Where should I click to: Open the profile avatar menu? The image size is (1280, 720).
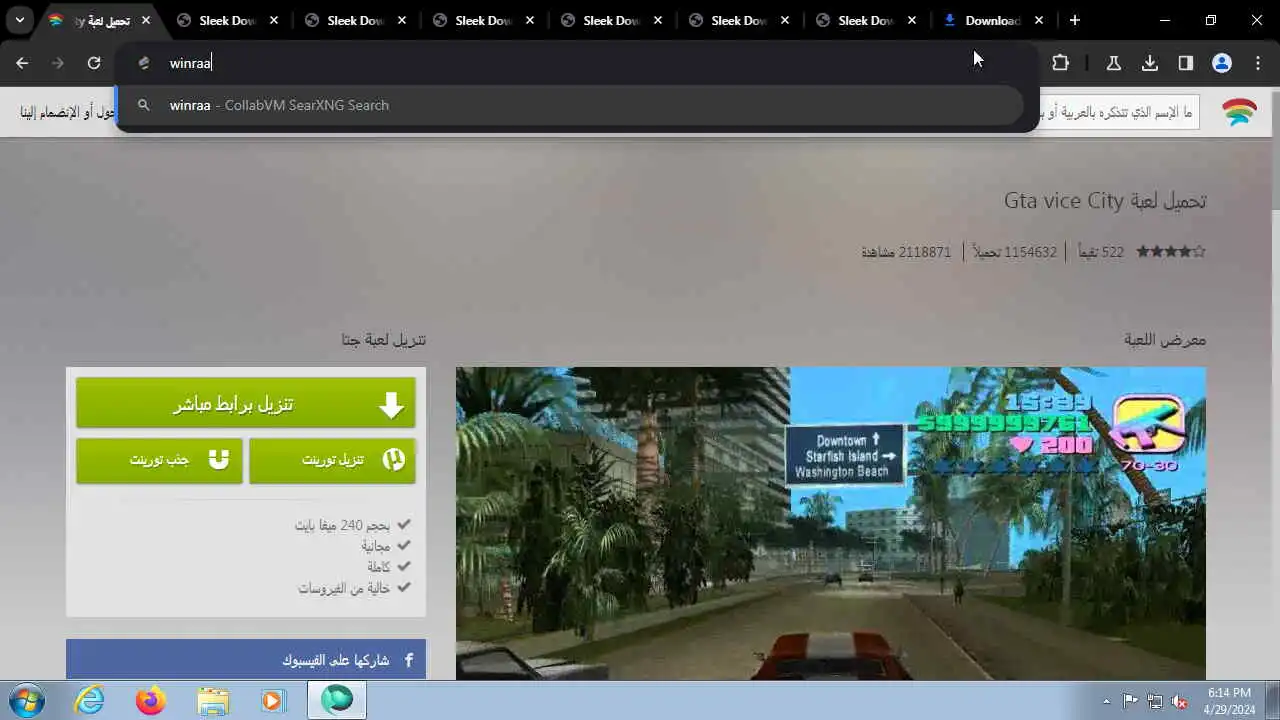click(x=1222, y=63)
